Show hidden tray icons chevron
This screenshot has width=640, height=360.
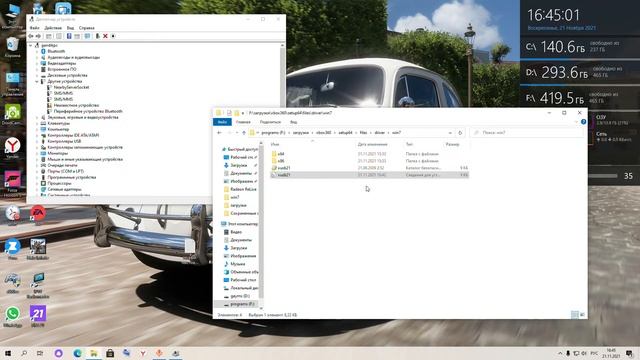click(560, 353)
